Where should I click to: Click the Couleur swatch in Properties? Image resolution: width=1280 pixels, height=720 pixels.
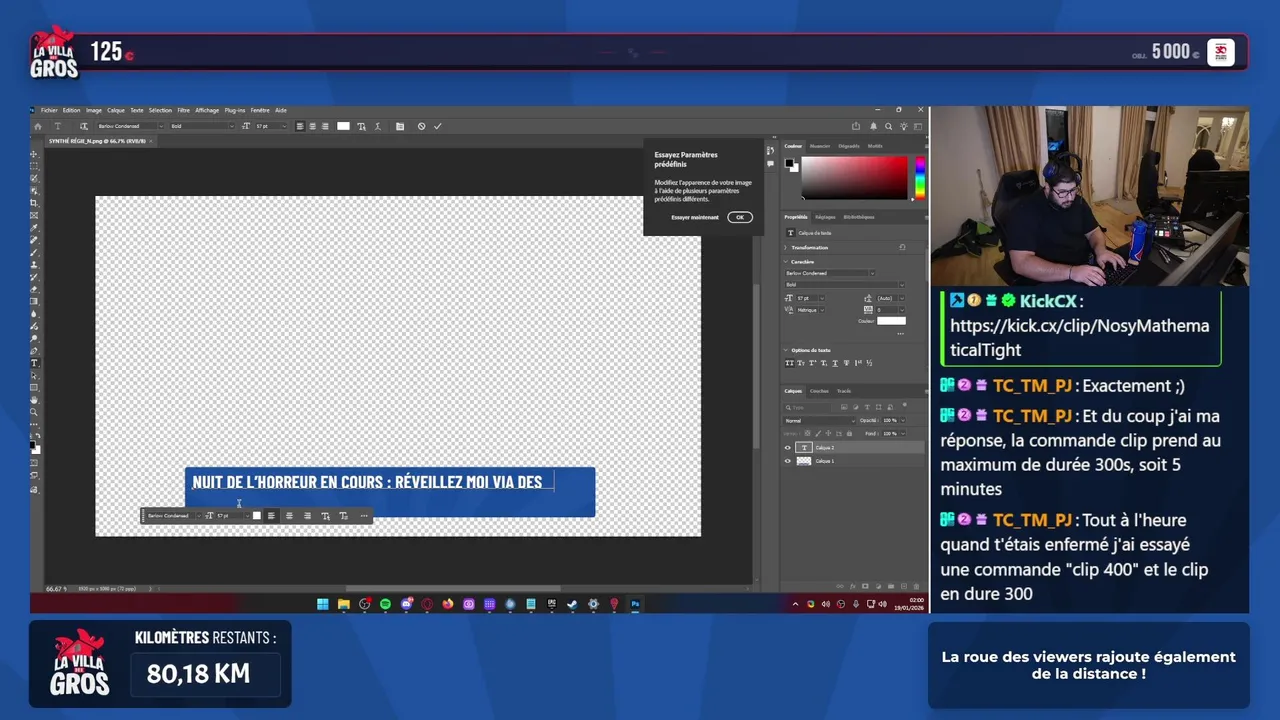pyautogui.click(x=891, y=320)
